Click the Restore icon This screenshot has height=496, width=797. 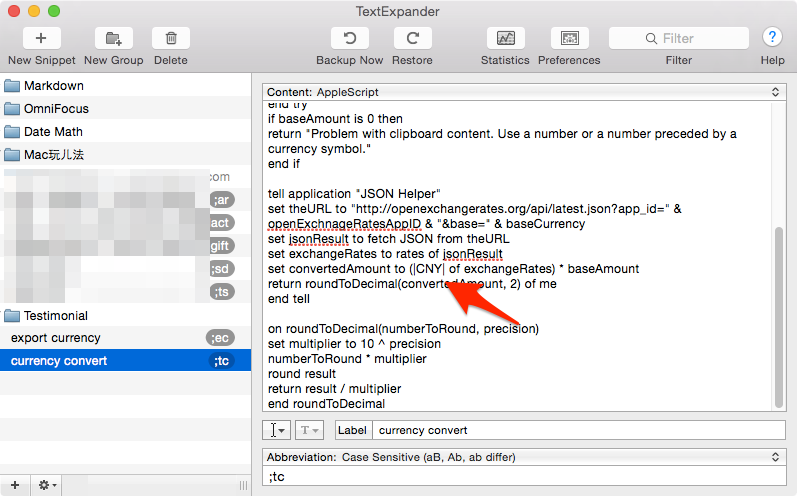(412, 38)
